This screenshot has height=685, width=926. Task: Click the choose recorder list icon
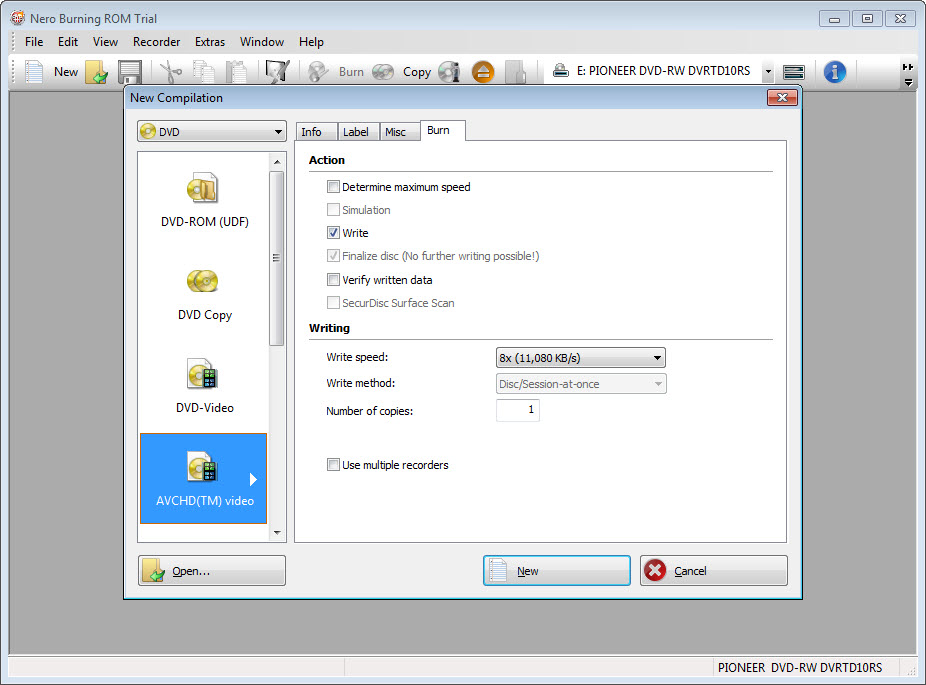click(x=793, y=72)
